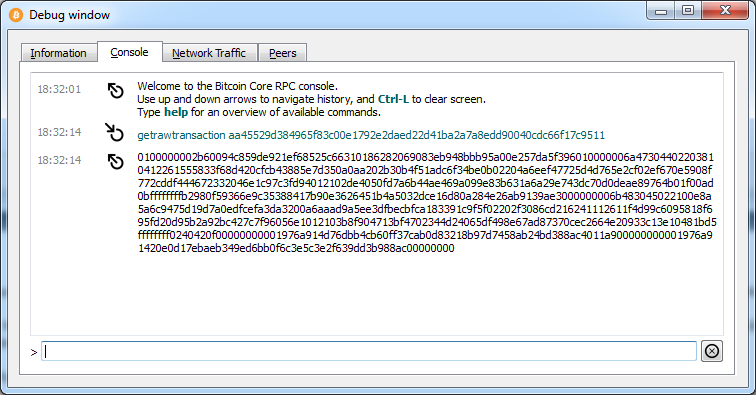
Task: Click the bold 'Ctrl-L' shortcut text
Action: [393, 99]
